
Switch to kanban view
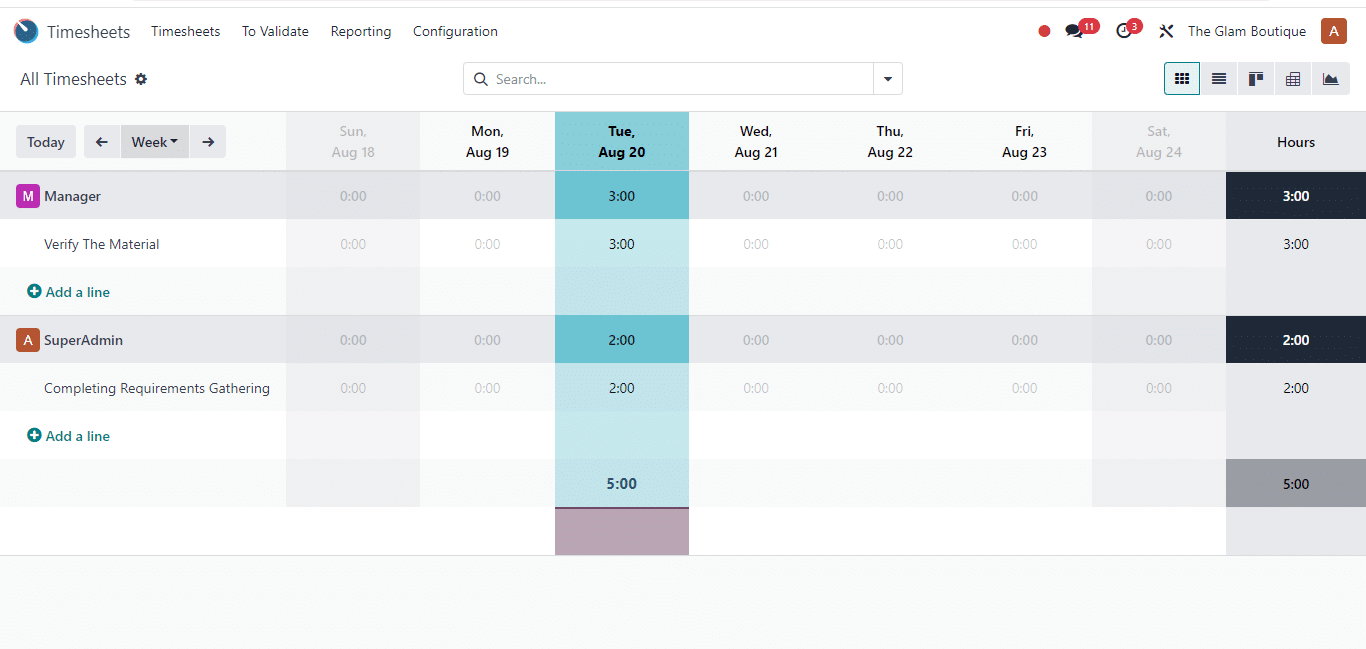1256,79
